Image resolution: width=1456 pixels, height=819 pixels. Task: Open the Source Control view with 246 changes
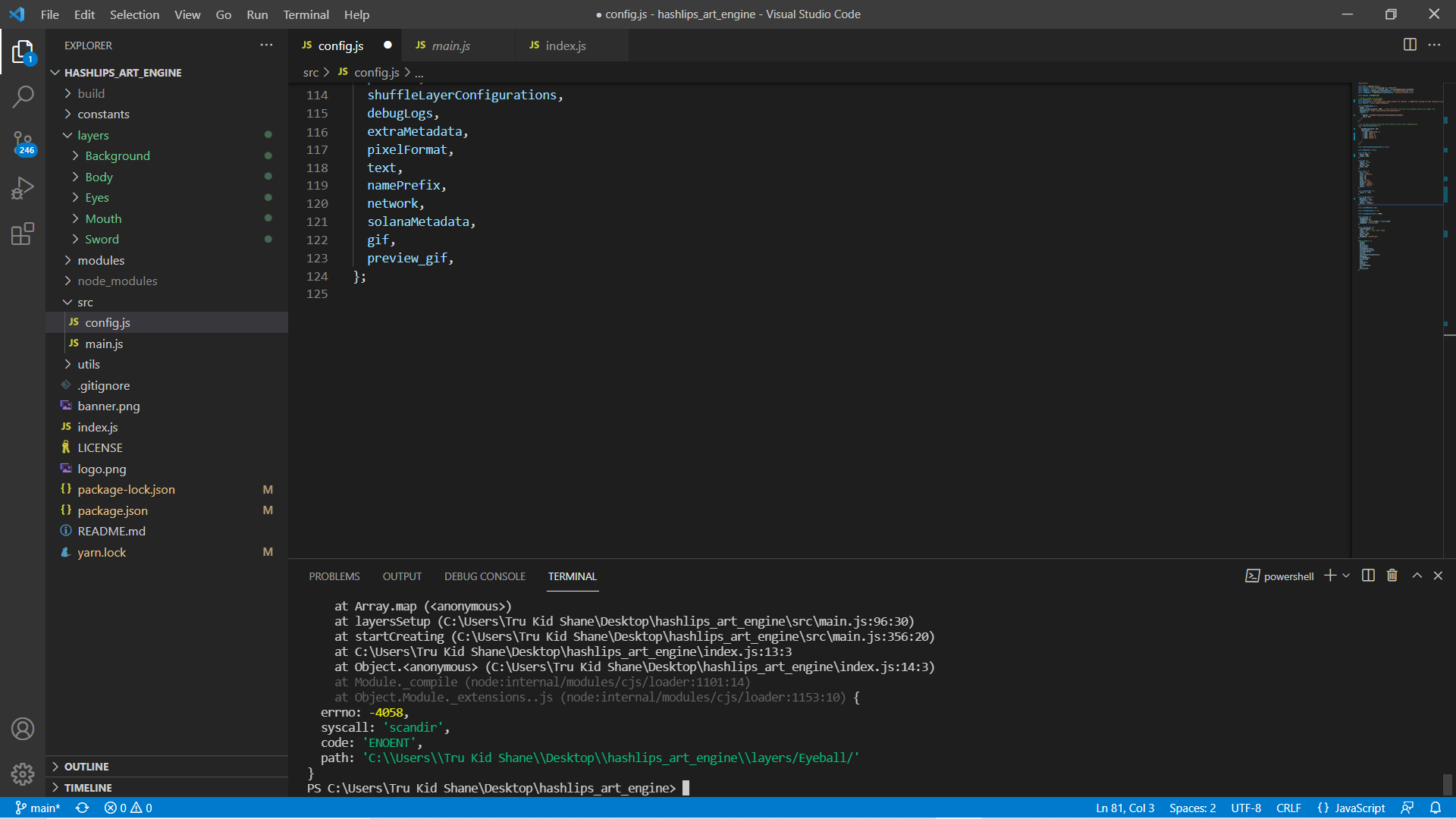click(24, 144)
